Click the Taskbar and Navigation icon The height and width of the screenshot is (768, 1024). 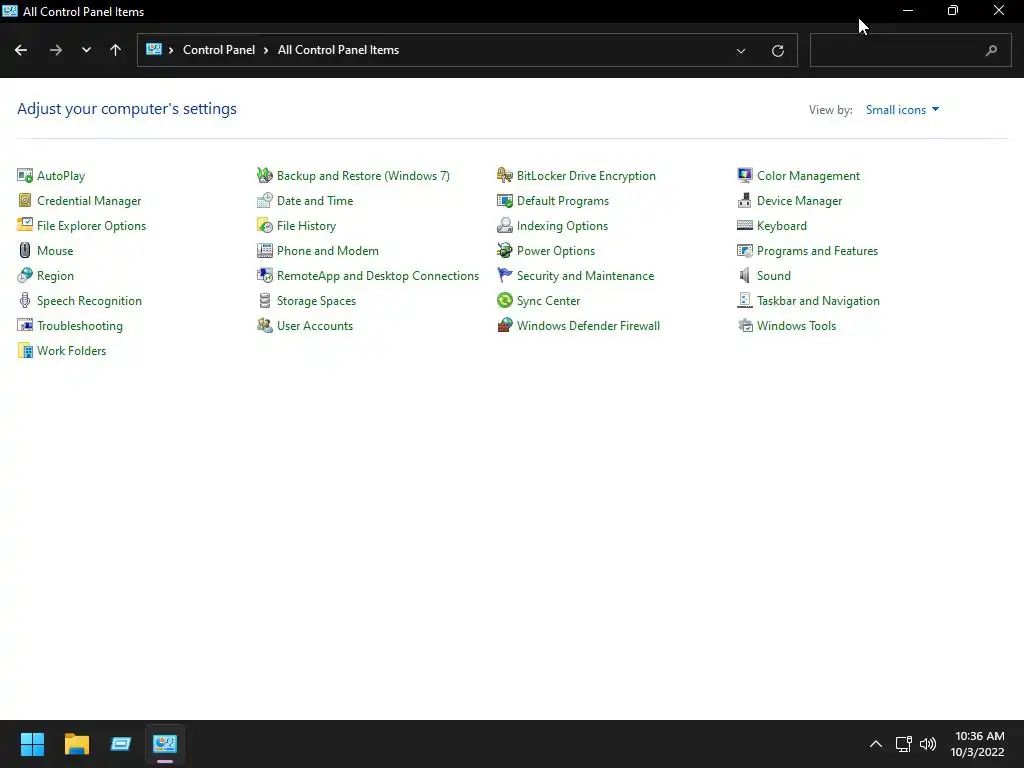point(744,300)
